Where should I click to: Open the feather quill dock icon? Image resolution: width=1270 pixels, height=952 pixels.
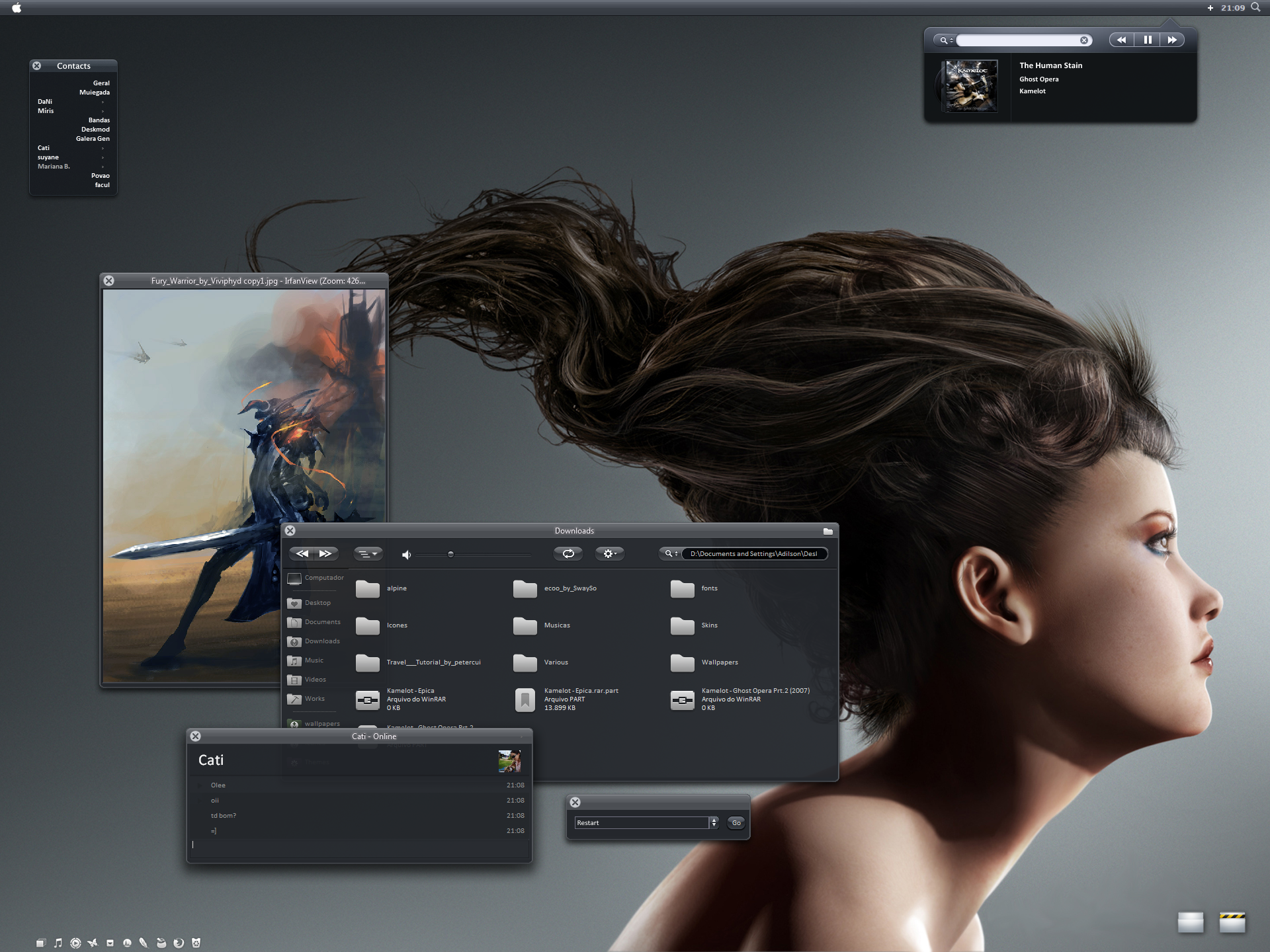coord(144,943)
